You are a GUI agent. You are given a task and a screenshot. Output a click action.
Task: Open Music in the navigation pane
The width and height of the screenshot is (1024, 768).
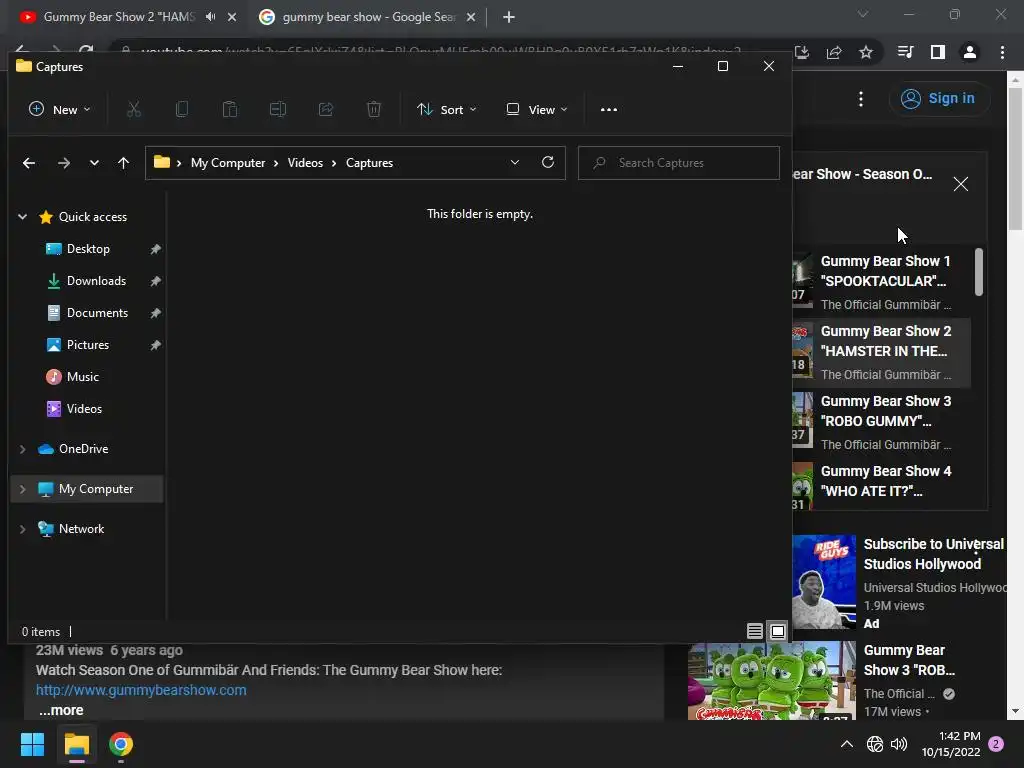(83, 377)
